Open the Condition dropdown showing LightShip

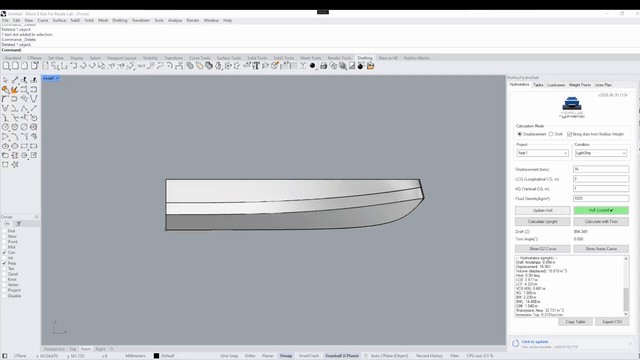click(601, 153)
